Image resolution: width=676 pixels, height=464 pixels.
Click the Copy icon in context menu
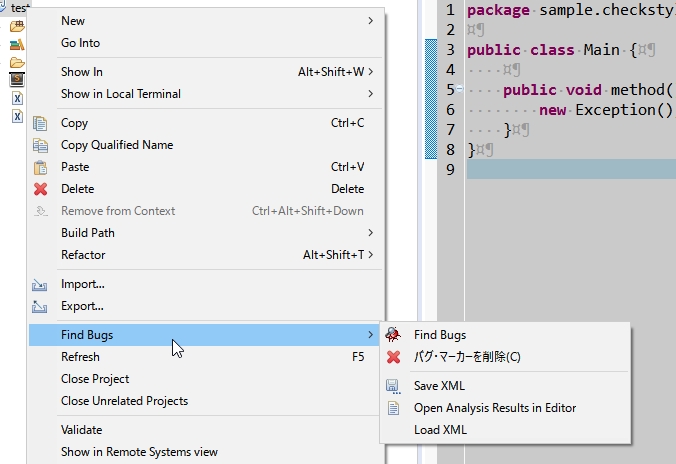pos(41,123)
